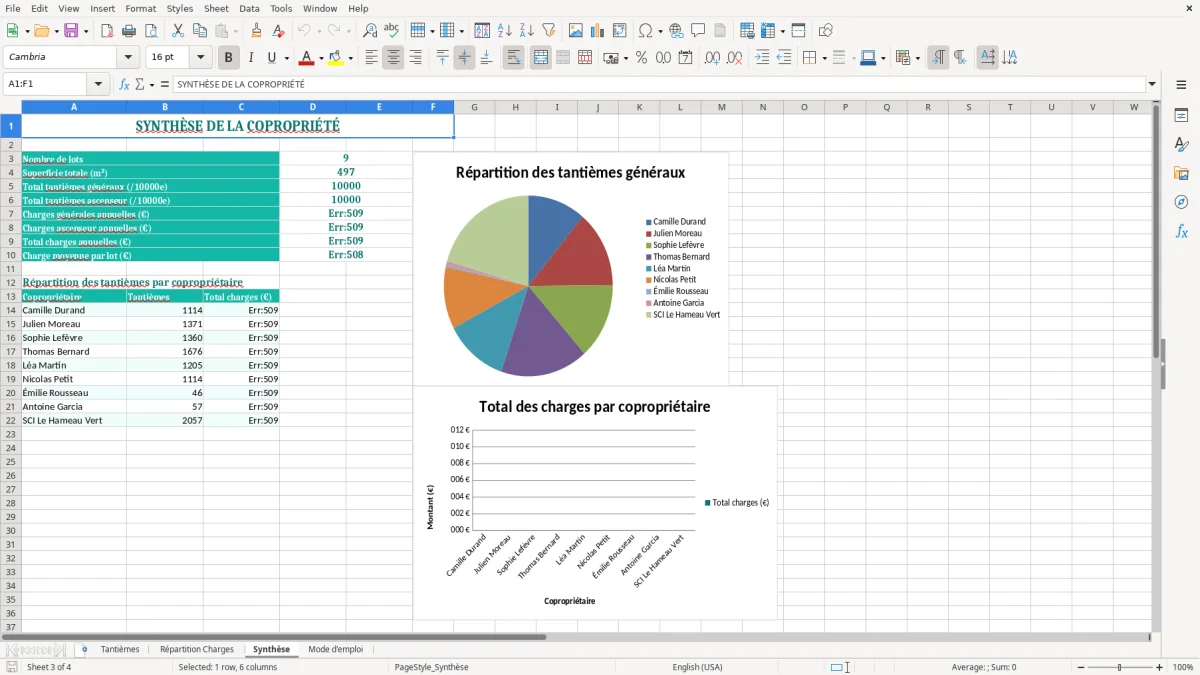Screen dimensions: 1200x675
Task: Click Add new sheet button
Action: [84, 650]
